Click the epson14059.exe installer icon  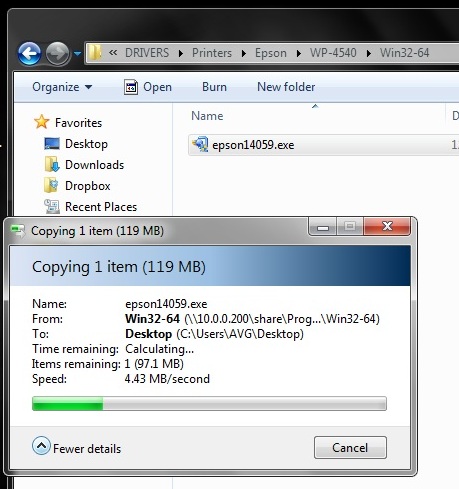200,144
